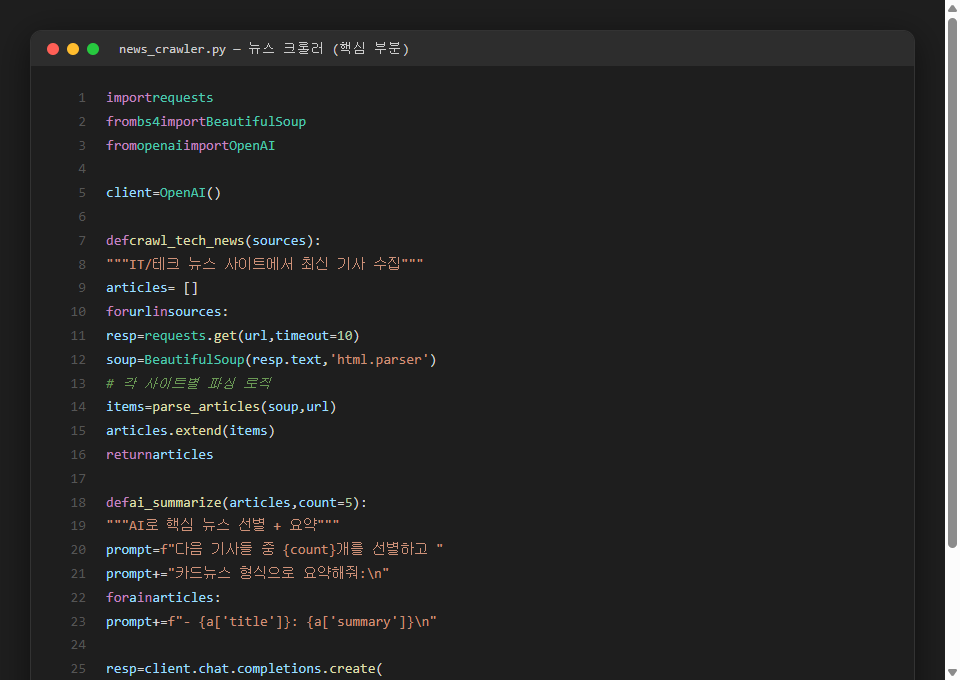Click the timeout=10 argument on line 11

[316, 335]
